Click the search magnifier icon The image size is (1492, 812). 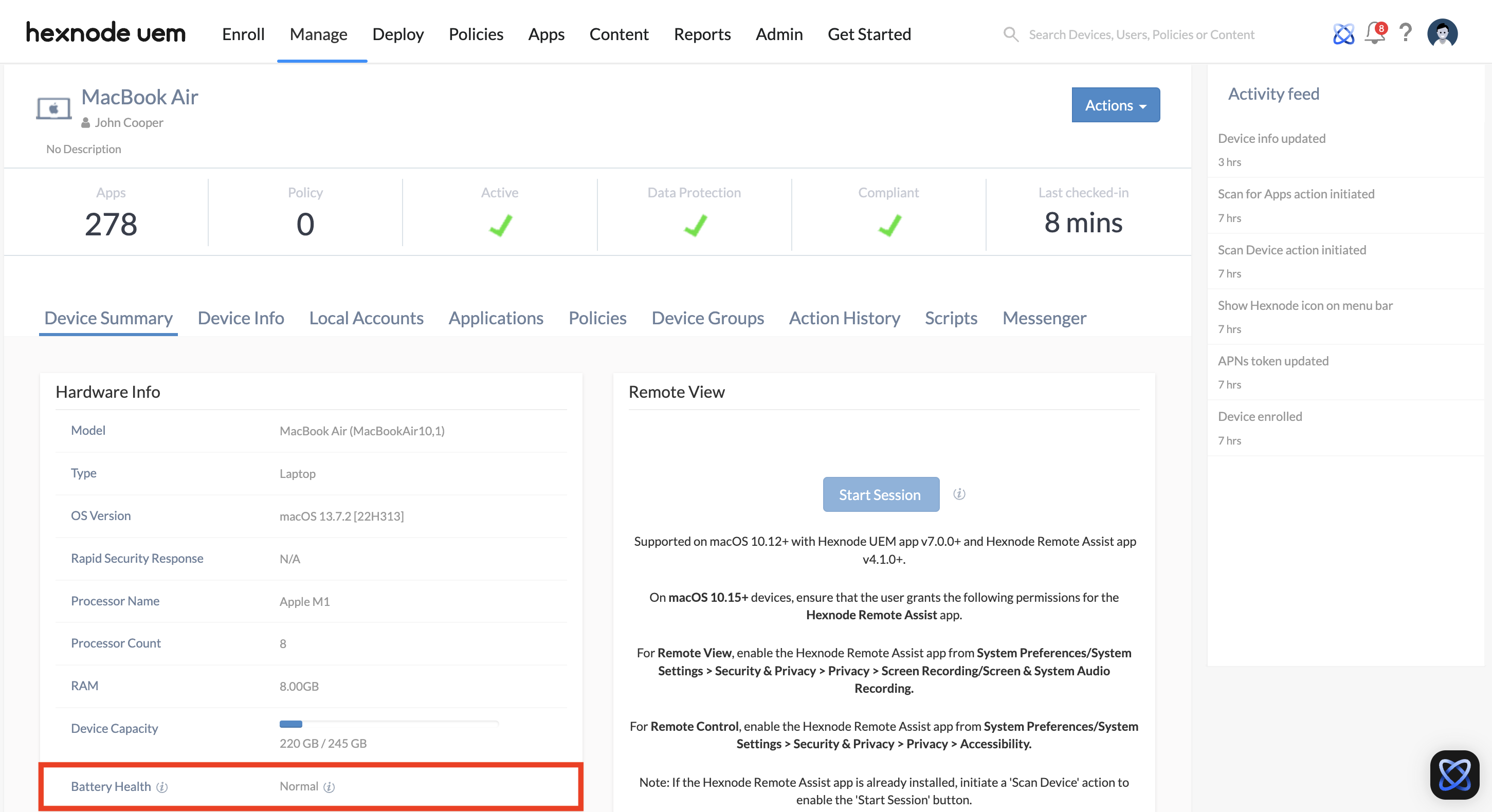[1011, 34]
